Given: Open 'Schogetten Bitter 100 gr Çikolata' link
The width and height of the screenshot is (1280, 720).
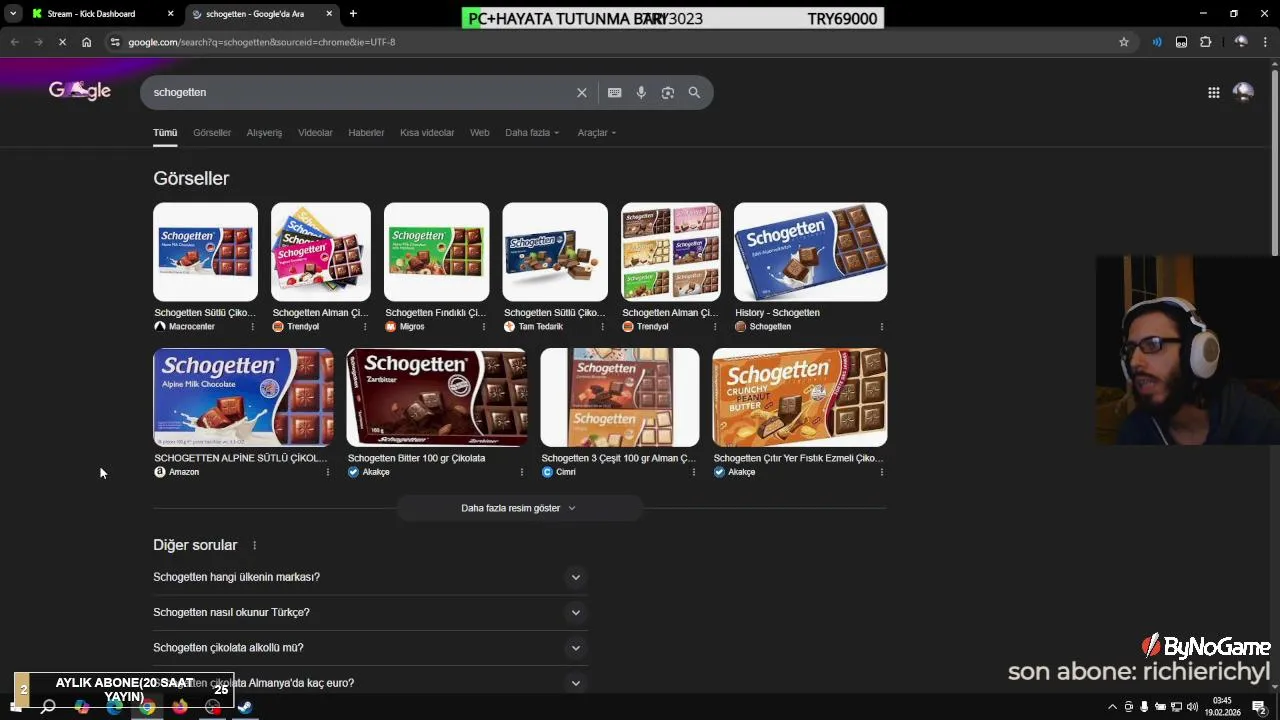Looking at the screenshot, I should coord(416,458).
